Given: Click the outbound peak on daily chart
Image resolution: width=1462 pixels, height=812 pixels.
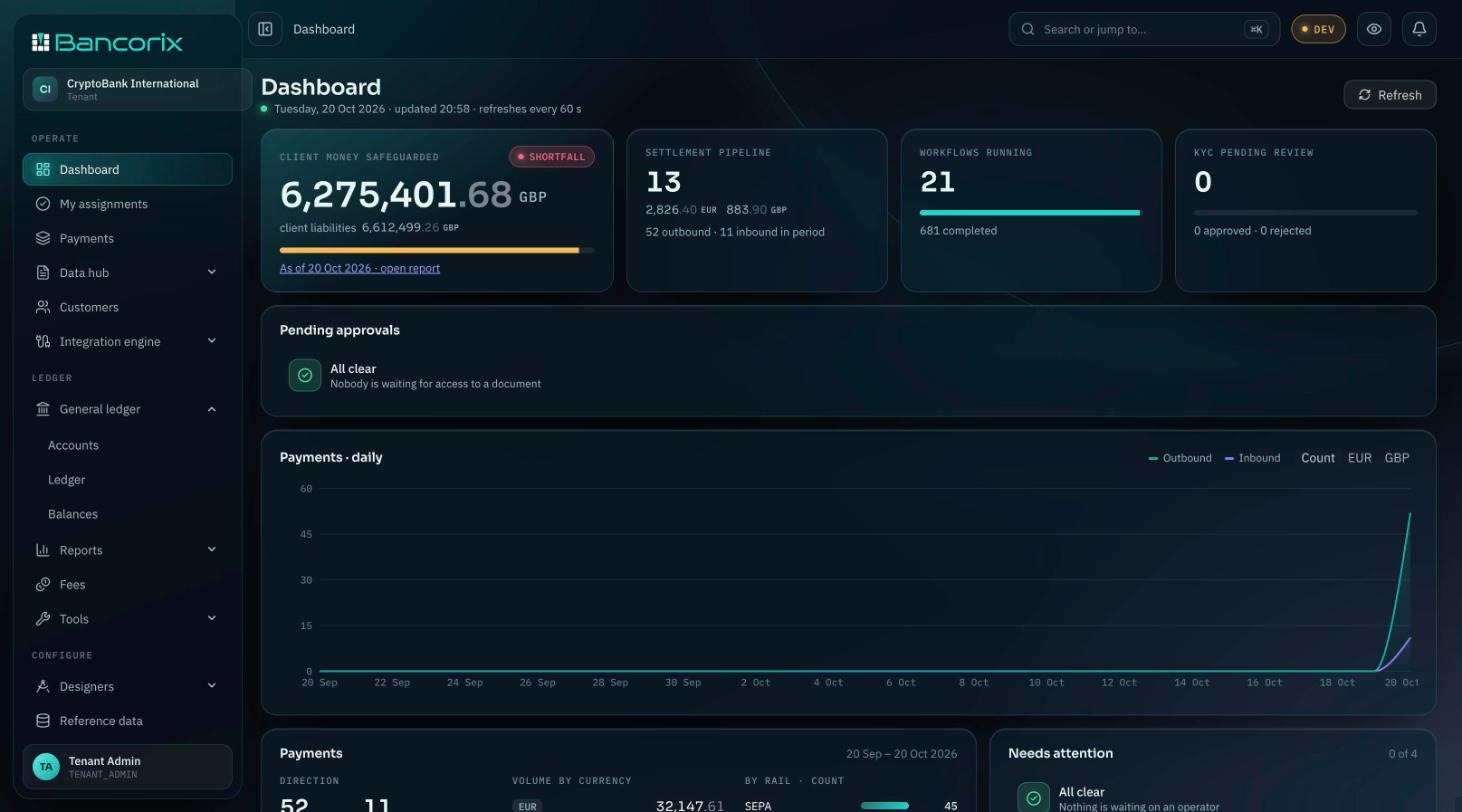Looking at the screenshot, I should (1410, 514).
